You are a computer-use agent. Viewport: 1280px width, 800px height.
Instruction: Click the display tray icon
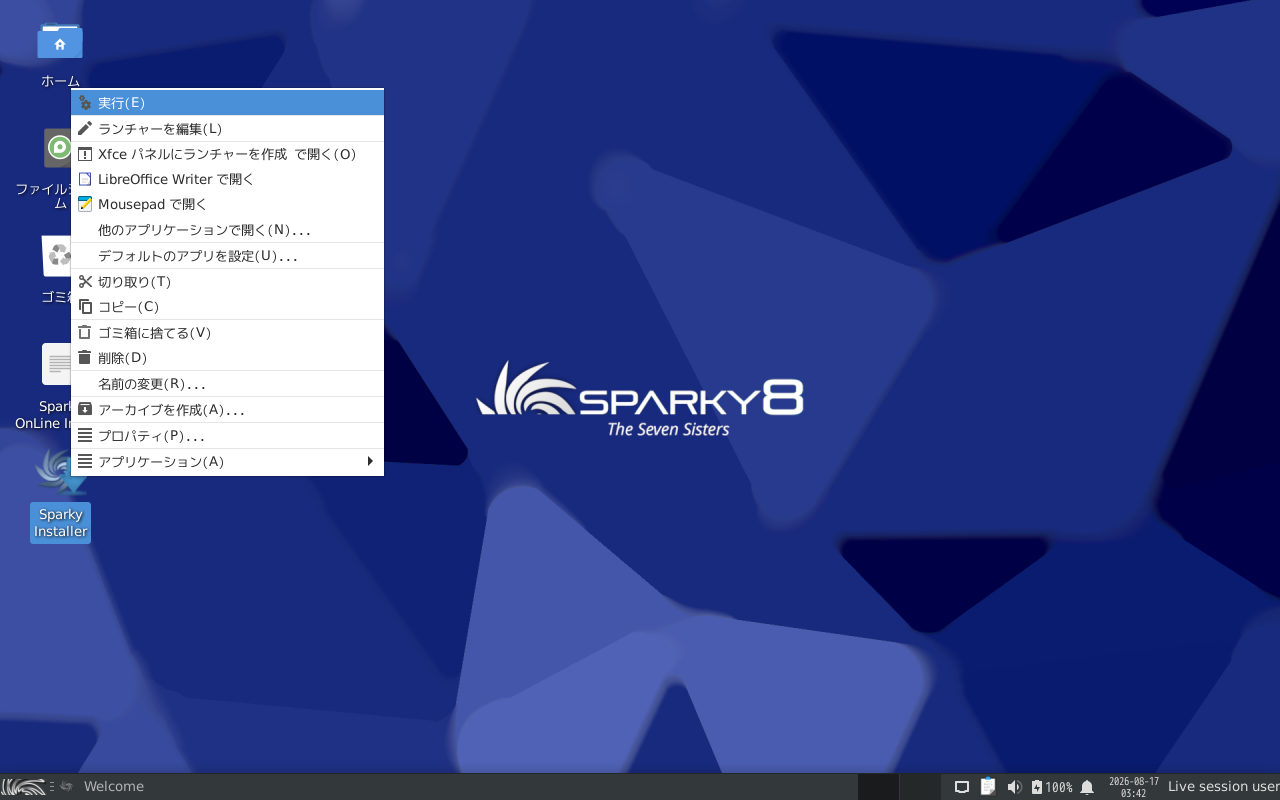point(962,787)
